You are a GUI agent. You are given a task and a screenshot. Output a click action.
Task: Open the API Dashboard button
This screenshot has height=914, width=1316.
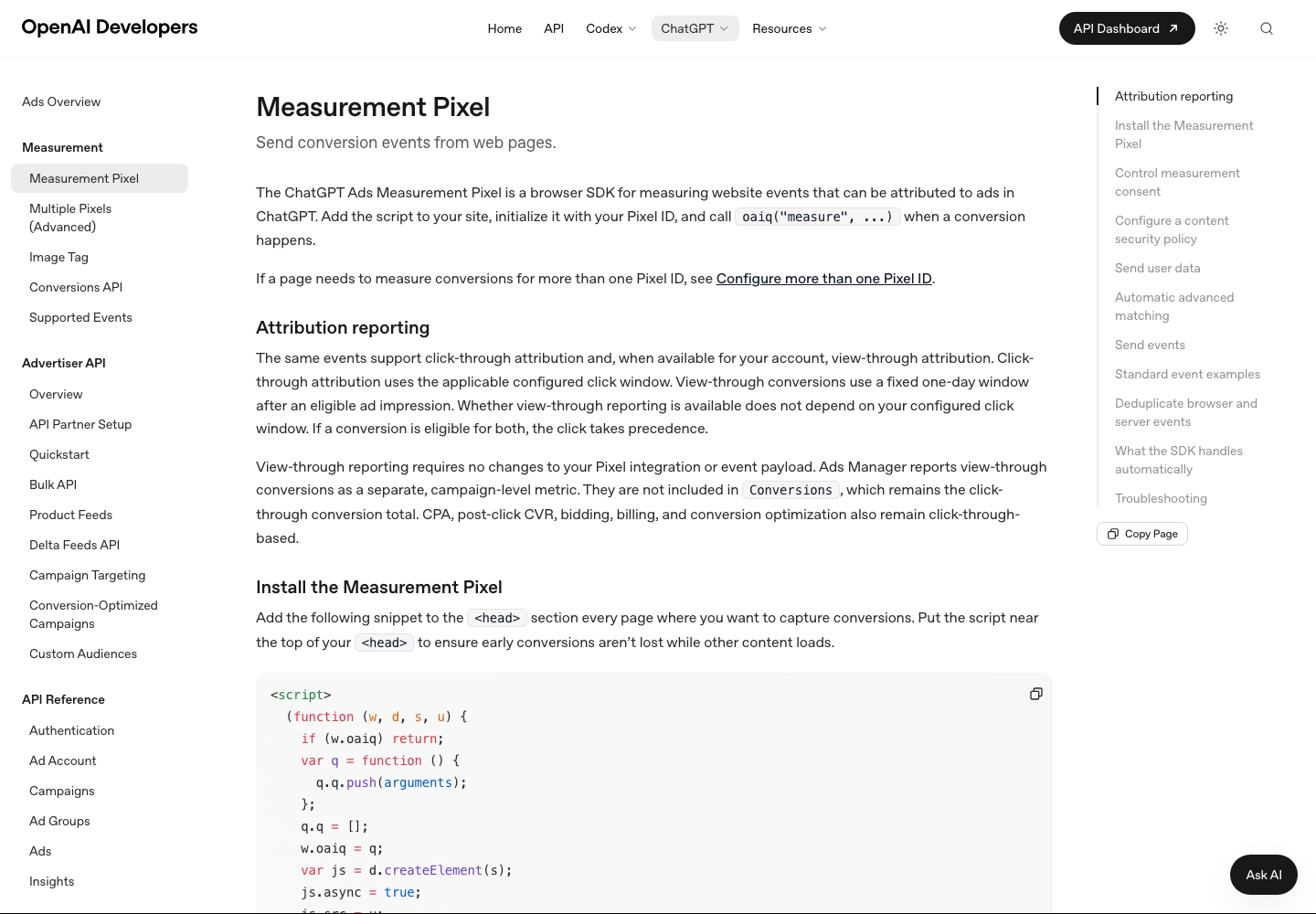(x=1127, y=28)
